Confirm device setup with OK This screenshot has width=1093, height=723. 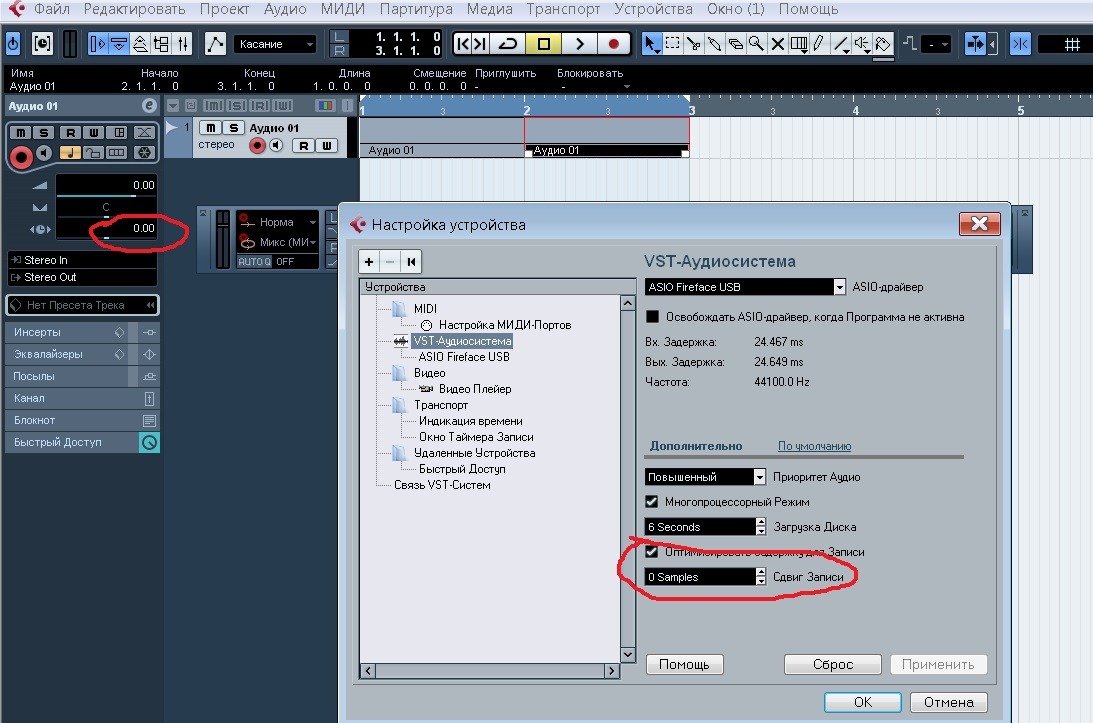(863, 702)
